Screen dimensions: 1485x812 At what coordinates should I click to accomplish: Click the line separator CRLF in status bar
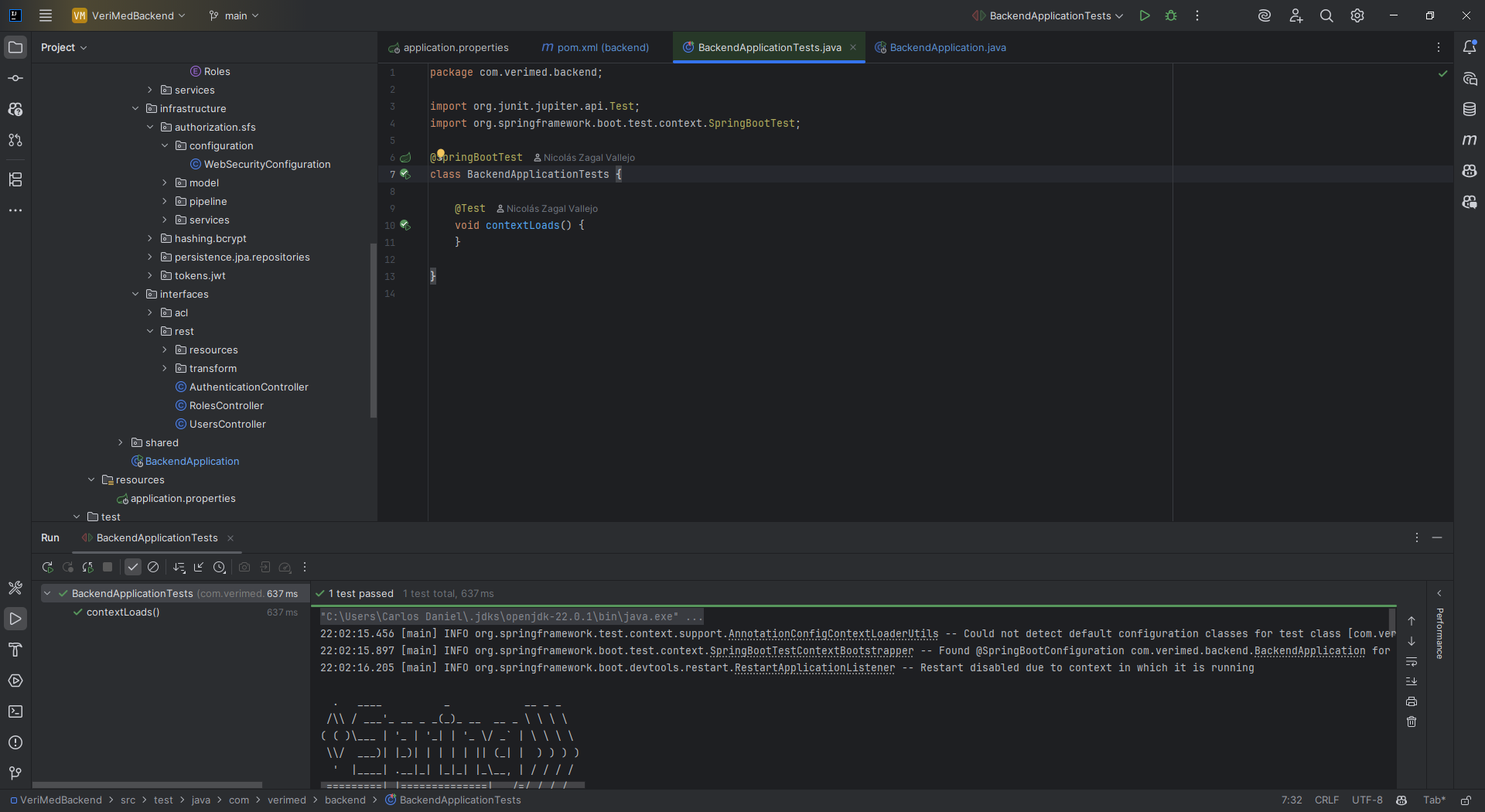pyautogui.click(x=1326, y=800)
